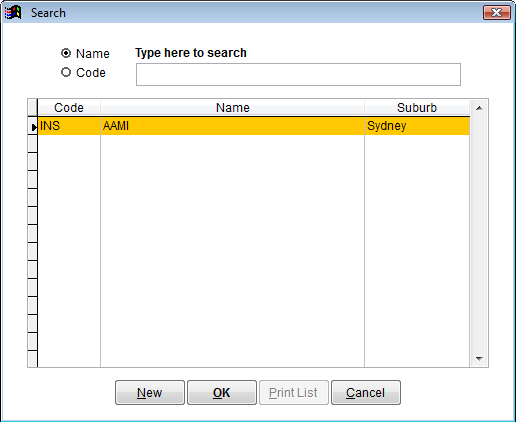
Task: Select the AAMI name cell
Action: coord(232,126)
